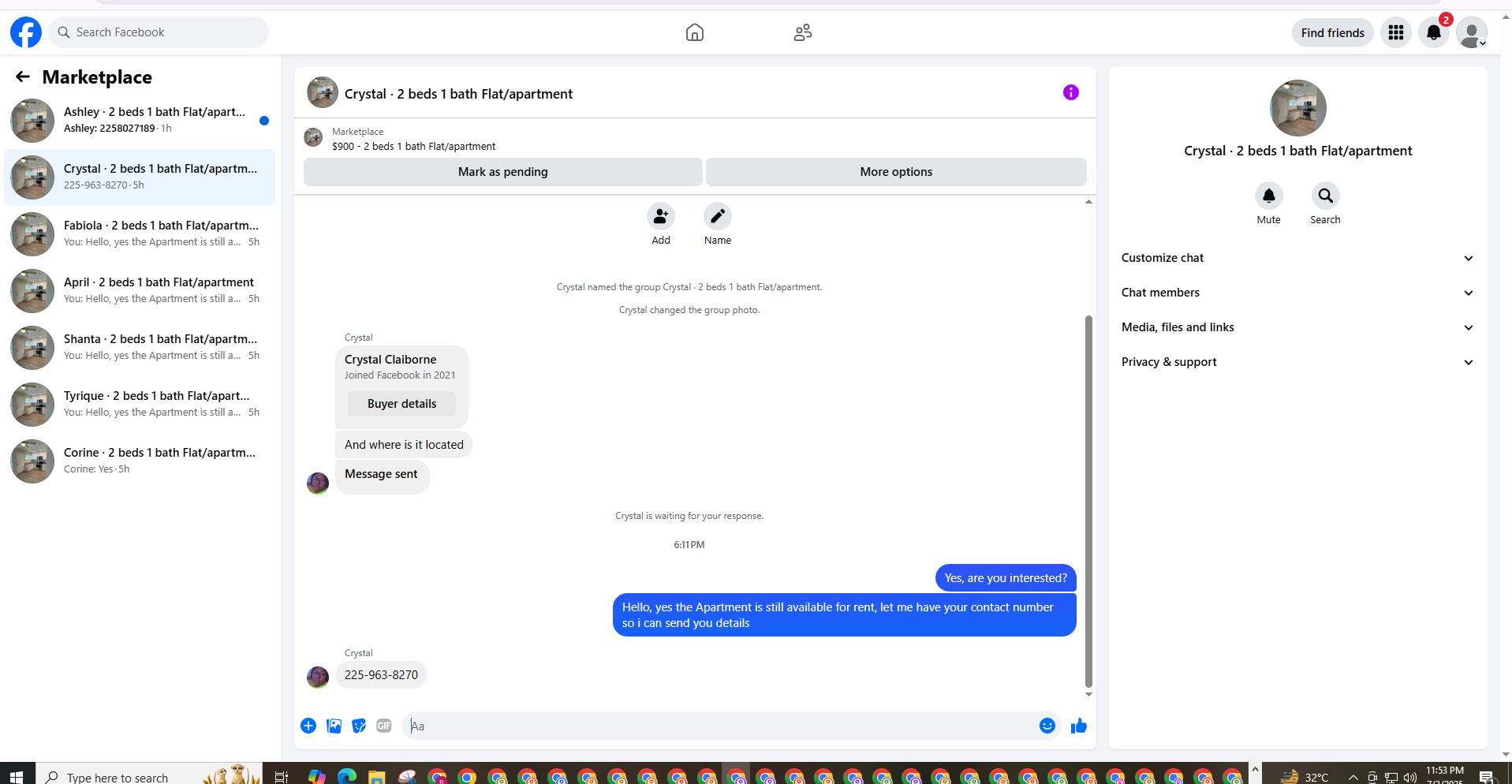Open Tyrique conversation in list
Screen dimensions: 1512x784
[x=140, y=405]
